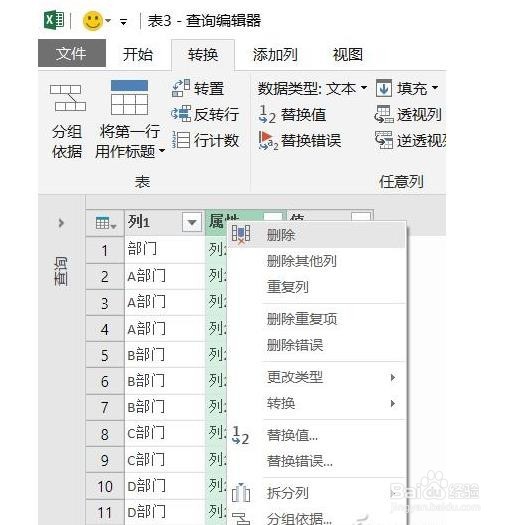Click the smiley feedback icon
This screenshot has width=509, height=525.
(92, 21)
